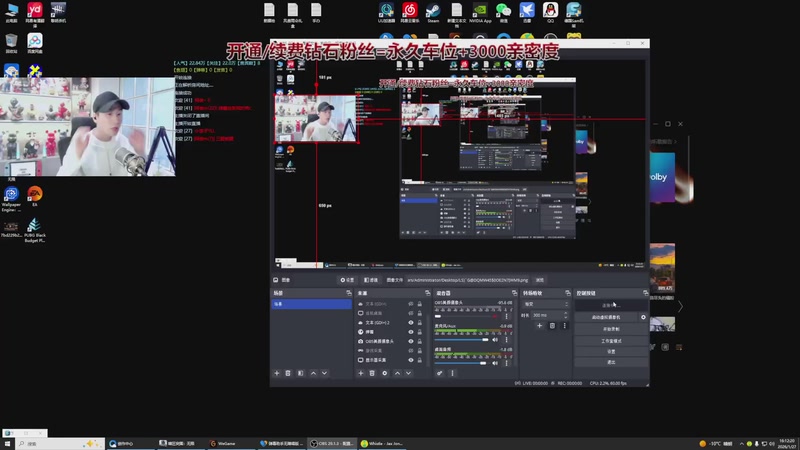Image resolution: width=800 pixels, height=450 pixels.
Task: Click the Start Streaming button
Action: [611, 305]
